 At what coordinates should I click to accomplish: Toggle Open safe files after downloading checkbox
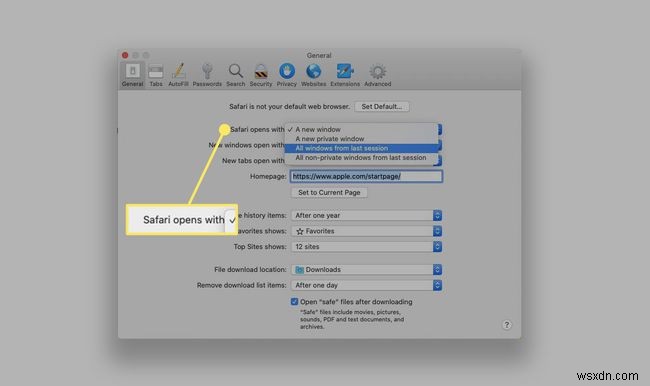click(x=294, y=301)
